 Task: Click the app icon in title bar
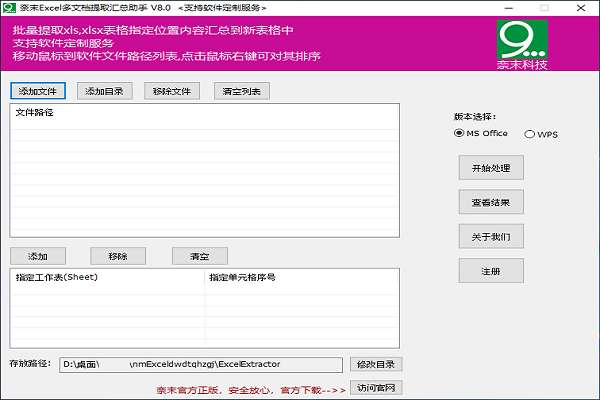pos(8,7)
